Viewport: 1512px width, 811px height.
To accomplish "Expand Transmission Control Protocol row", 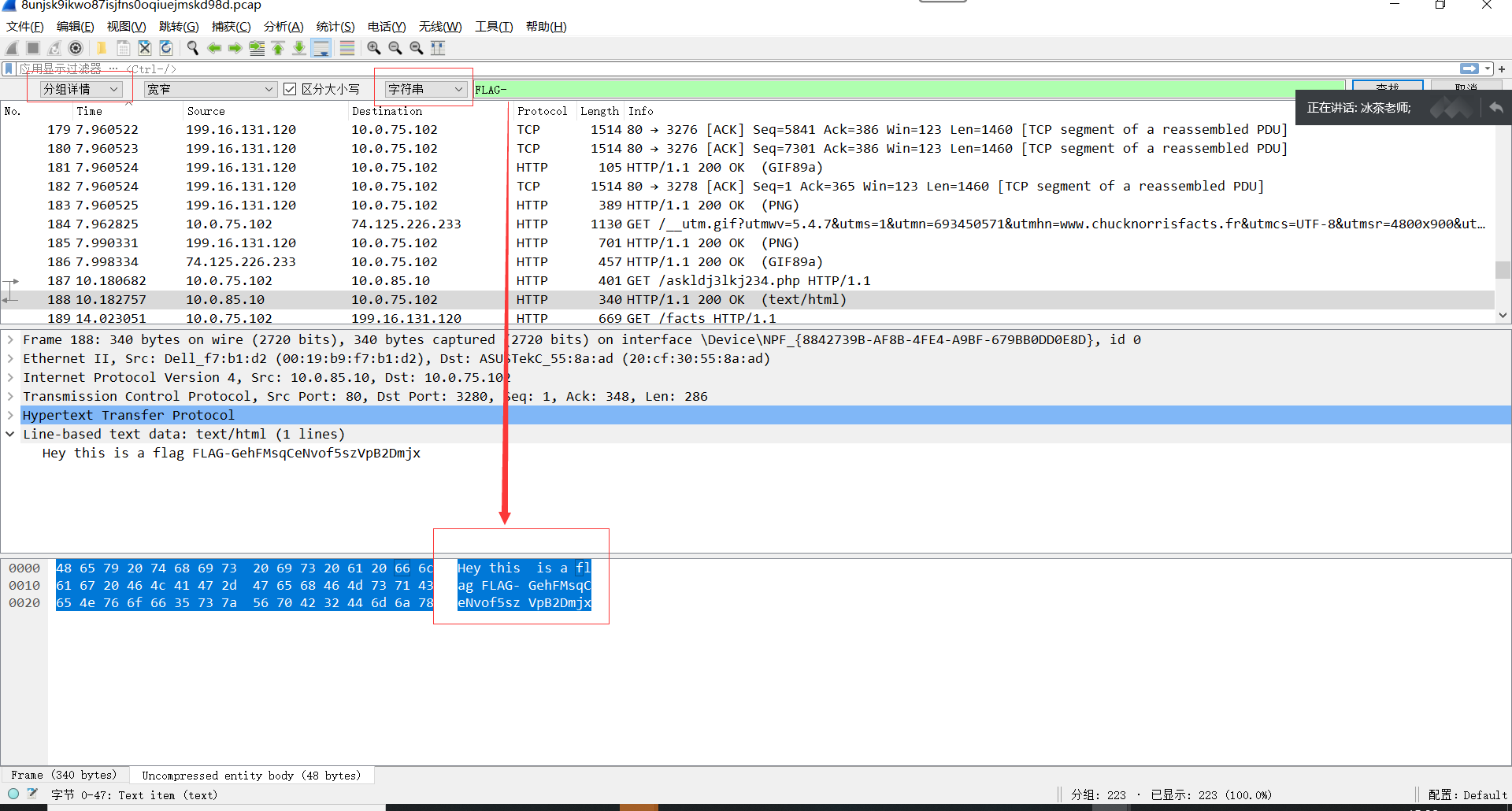I will [x=10, y=396].
